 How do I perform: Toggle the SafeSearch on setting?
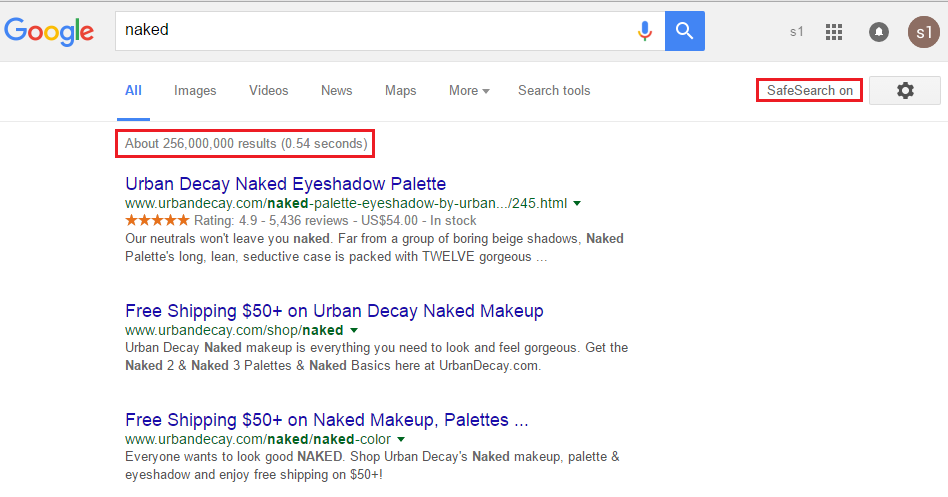click(x=809, y=91)
